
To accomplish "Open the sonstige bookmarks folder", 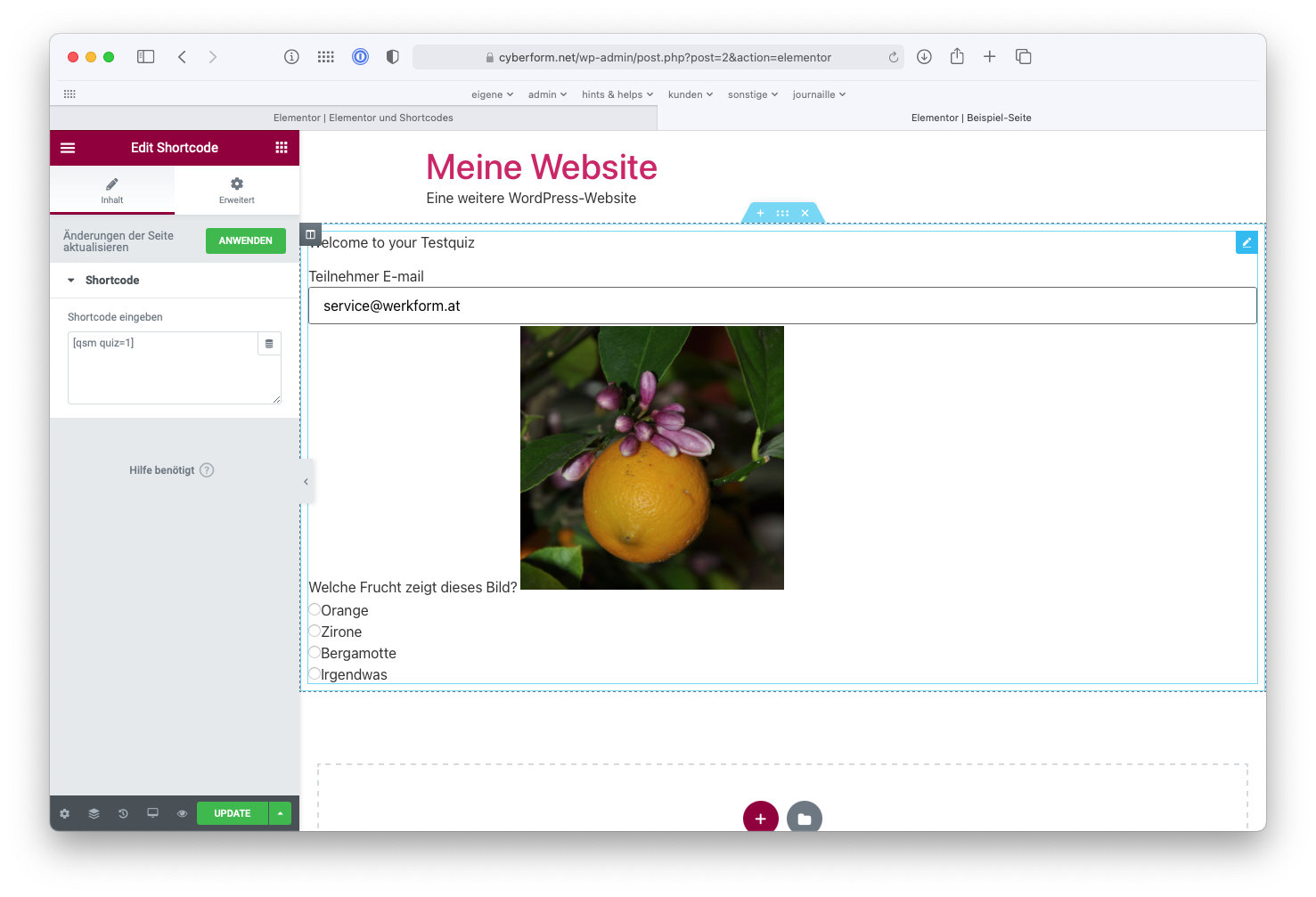I will [x=753, y=94].
